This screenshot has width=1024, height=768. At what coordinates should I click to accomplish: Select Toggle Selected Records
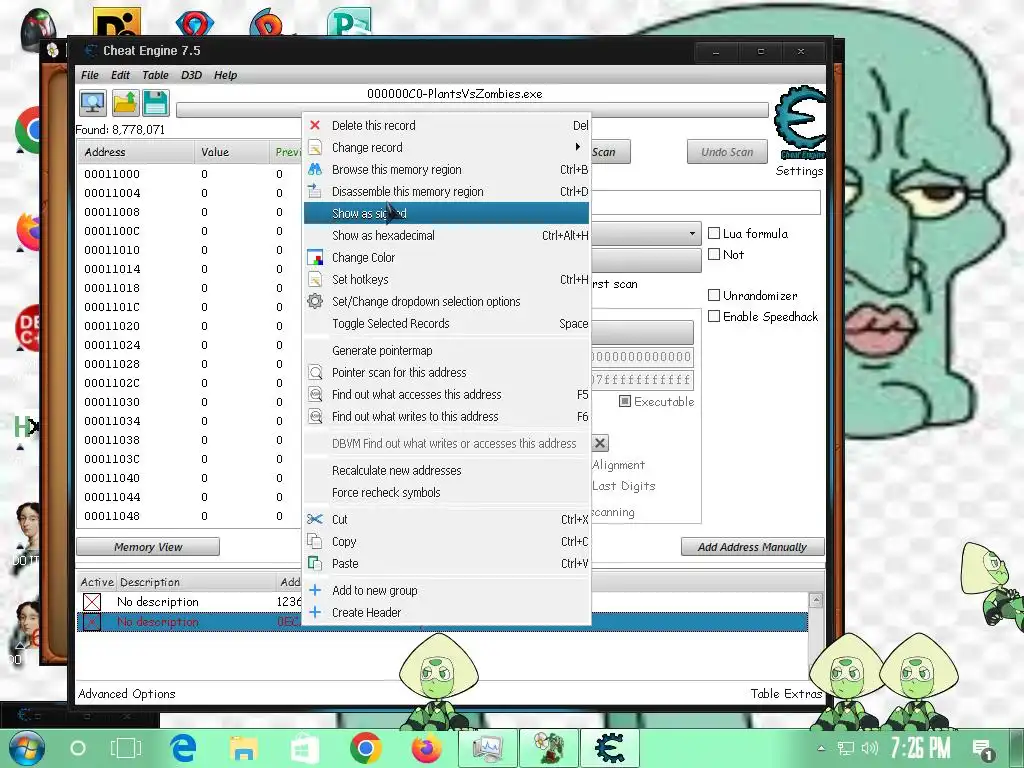[x=447, y=323]
